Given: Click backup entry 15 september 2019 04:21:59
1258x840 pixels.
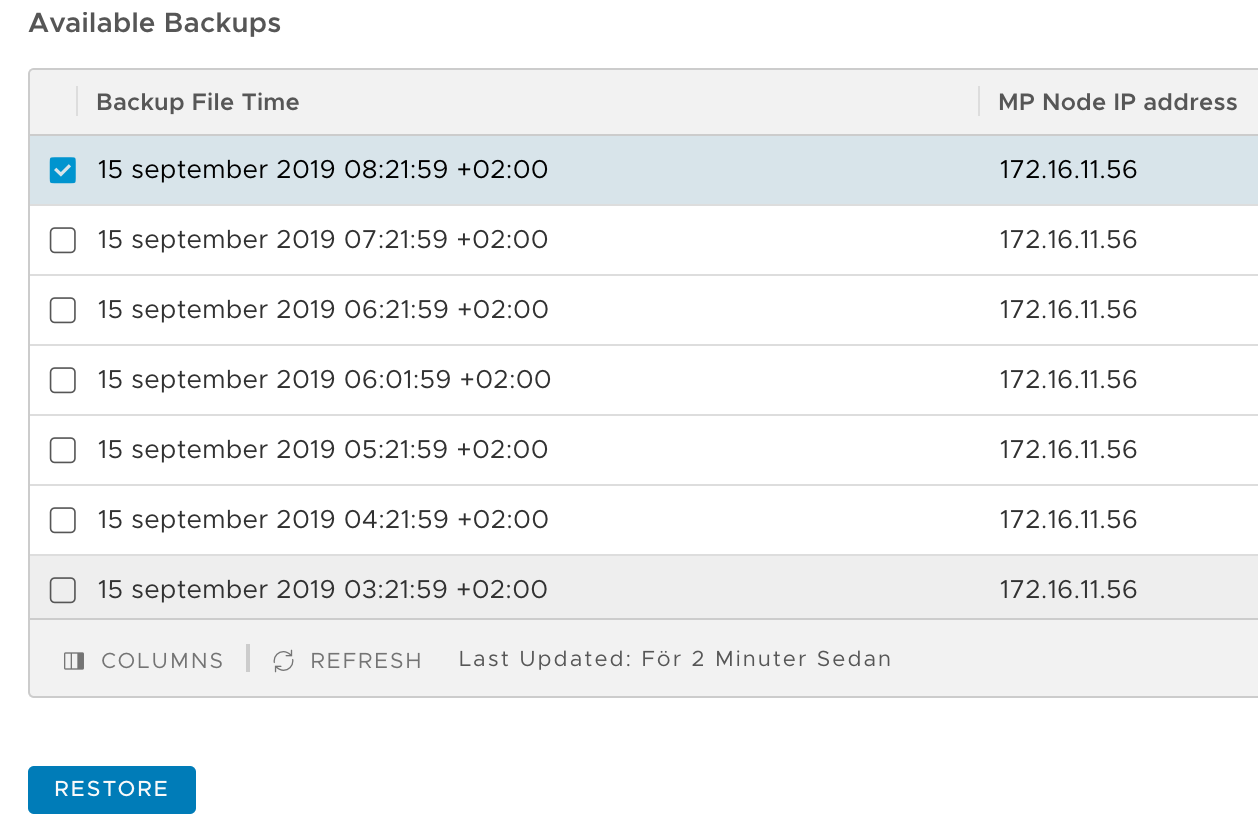Looking at the screenshot, I should click(x=322, y=520).
